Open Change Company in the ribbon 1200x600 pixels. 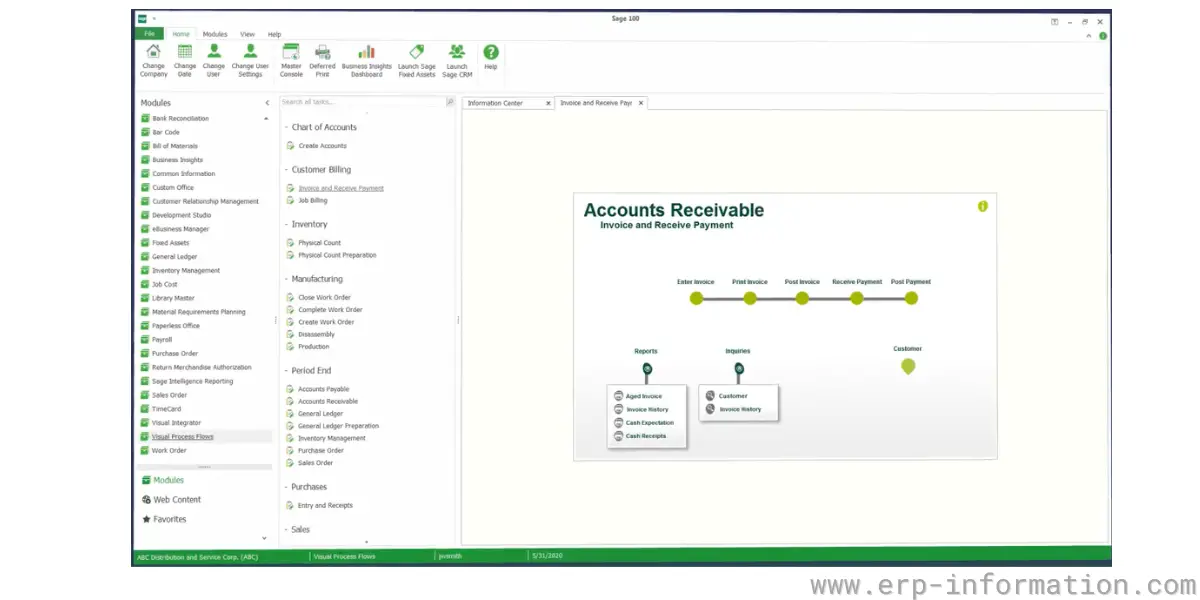[153, 60]
